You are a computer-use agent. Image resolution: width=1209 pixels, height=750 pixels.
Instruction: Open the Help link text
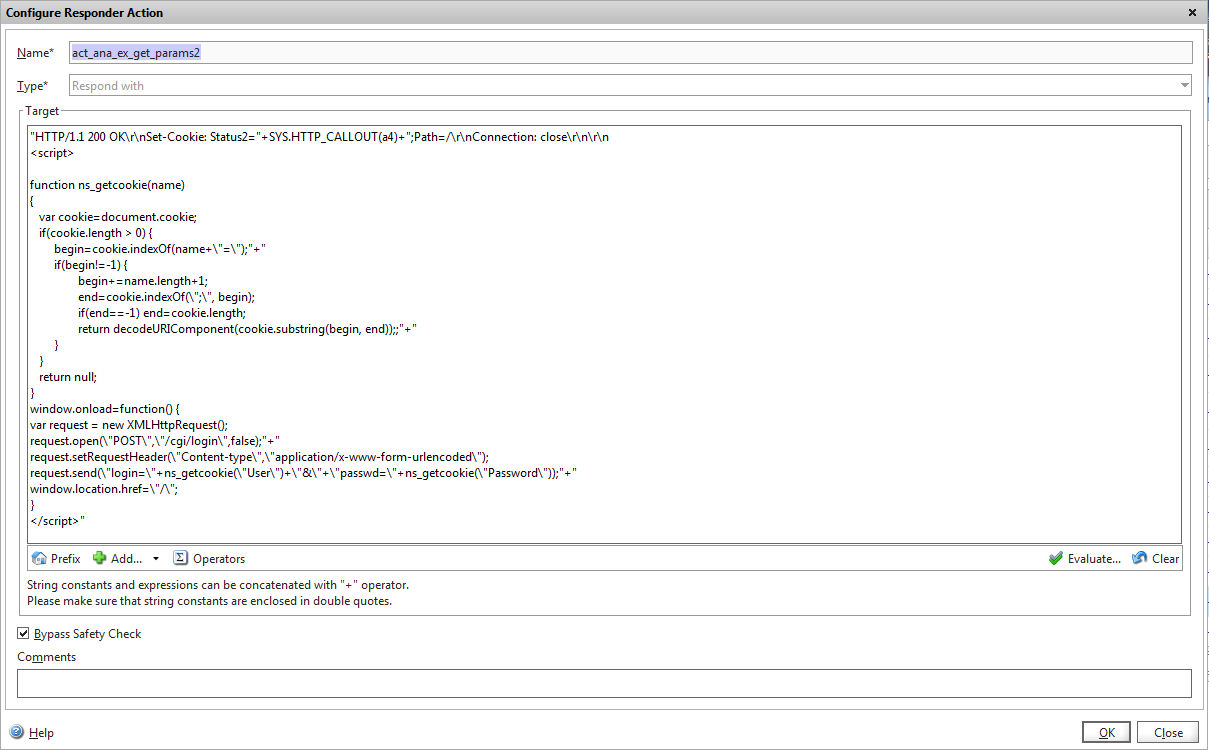tap(41, 733)
